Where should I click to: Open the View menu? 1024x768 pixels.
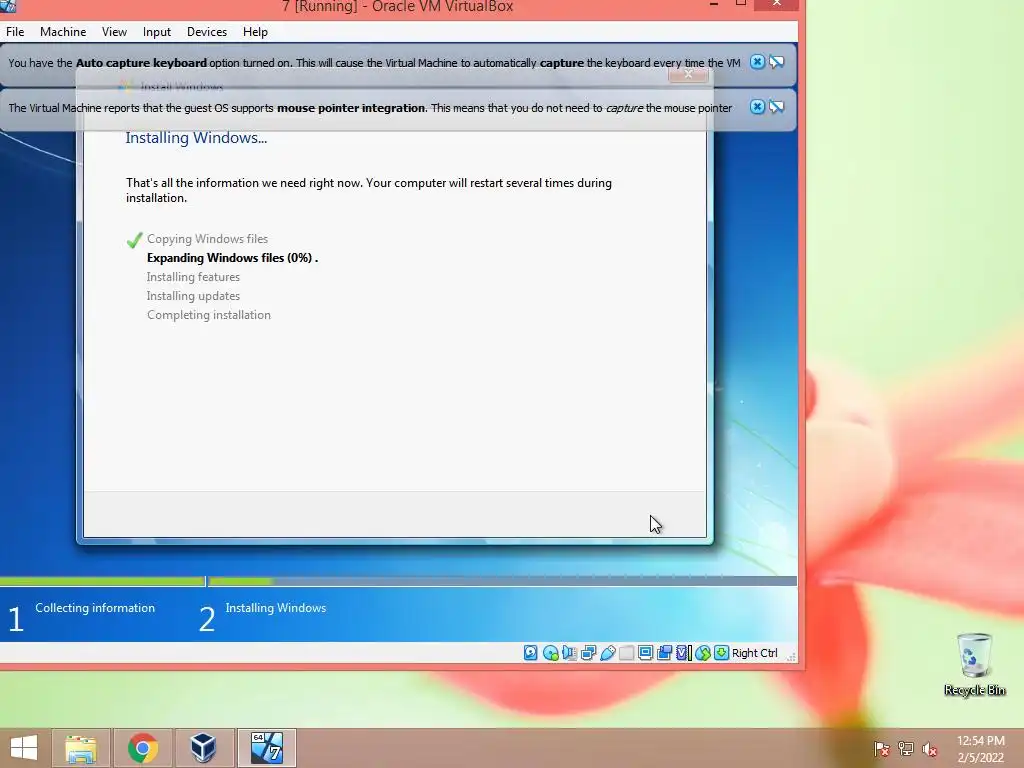114,31
